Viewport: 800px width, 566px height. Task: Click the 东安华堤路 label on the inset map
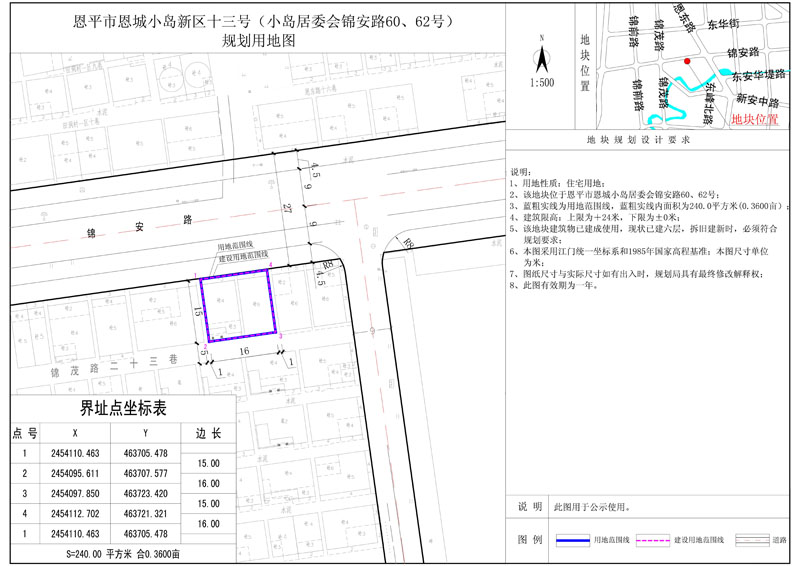pyautogui.click(x=760, y=76)
